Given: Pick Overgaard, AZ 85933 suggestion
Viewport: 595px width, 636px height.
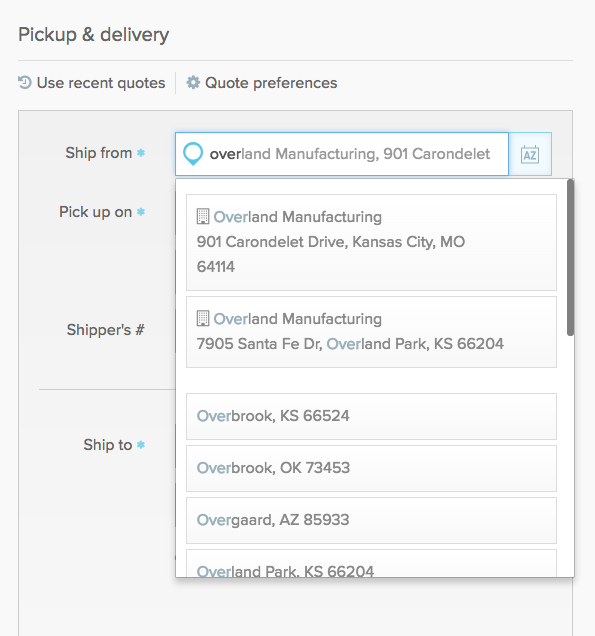Looking at the screenshot, I should (371, 520).
